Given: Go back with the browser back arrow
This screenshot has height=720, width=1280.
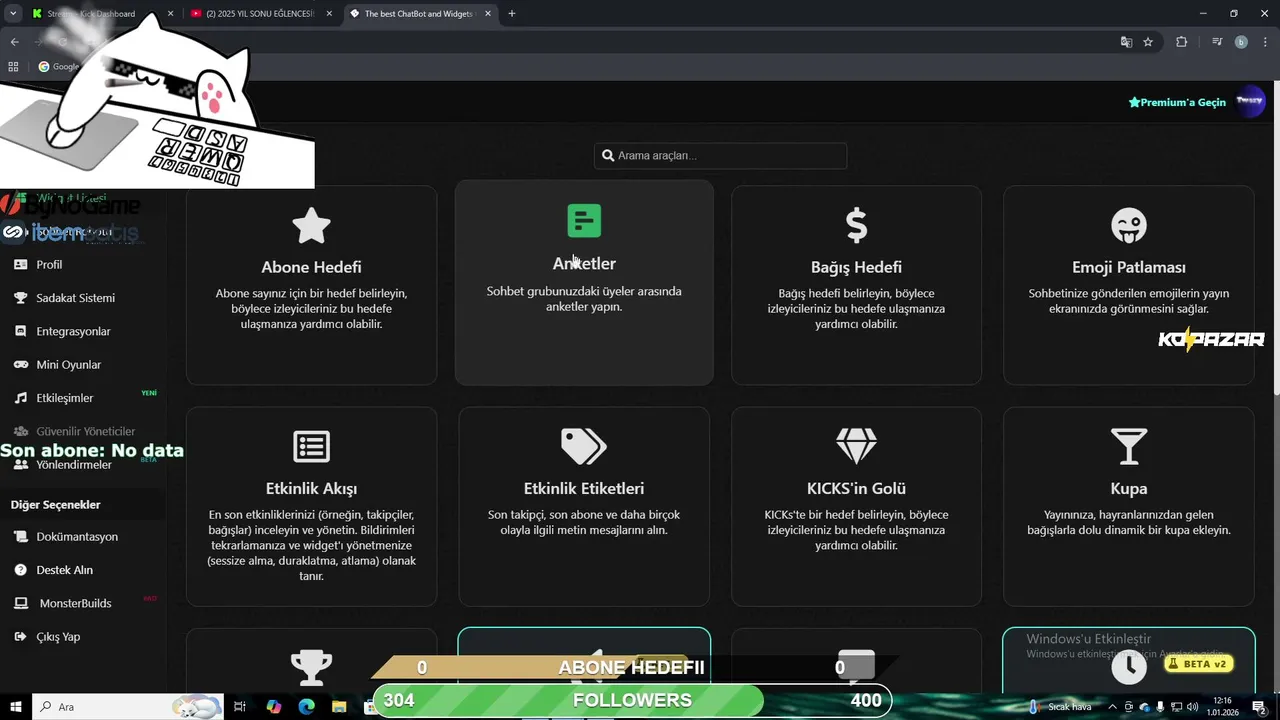Looking at the screenshot, I should click(14, 42).
